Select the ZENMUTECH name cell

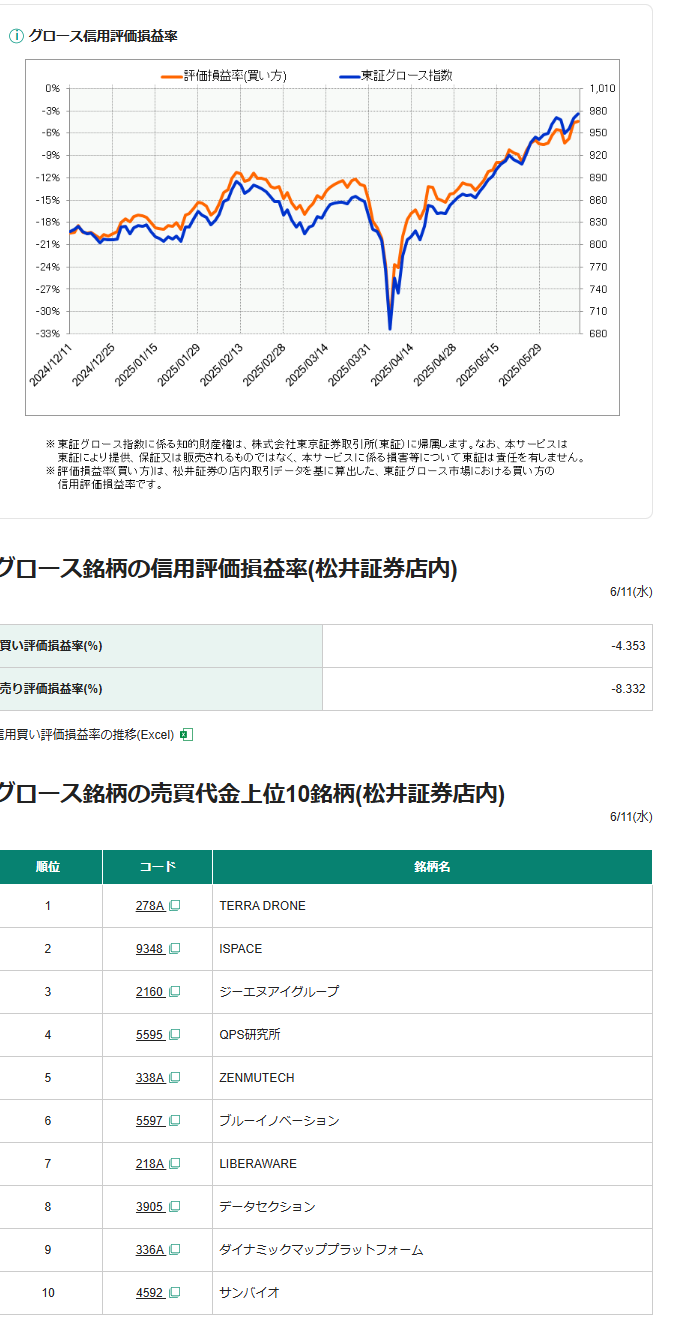432,1078
